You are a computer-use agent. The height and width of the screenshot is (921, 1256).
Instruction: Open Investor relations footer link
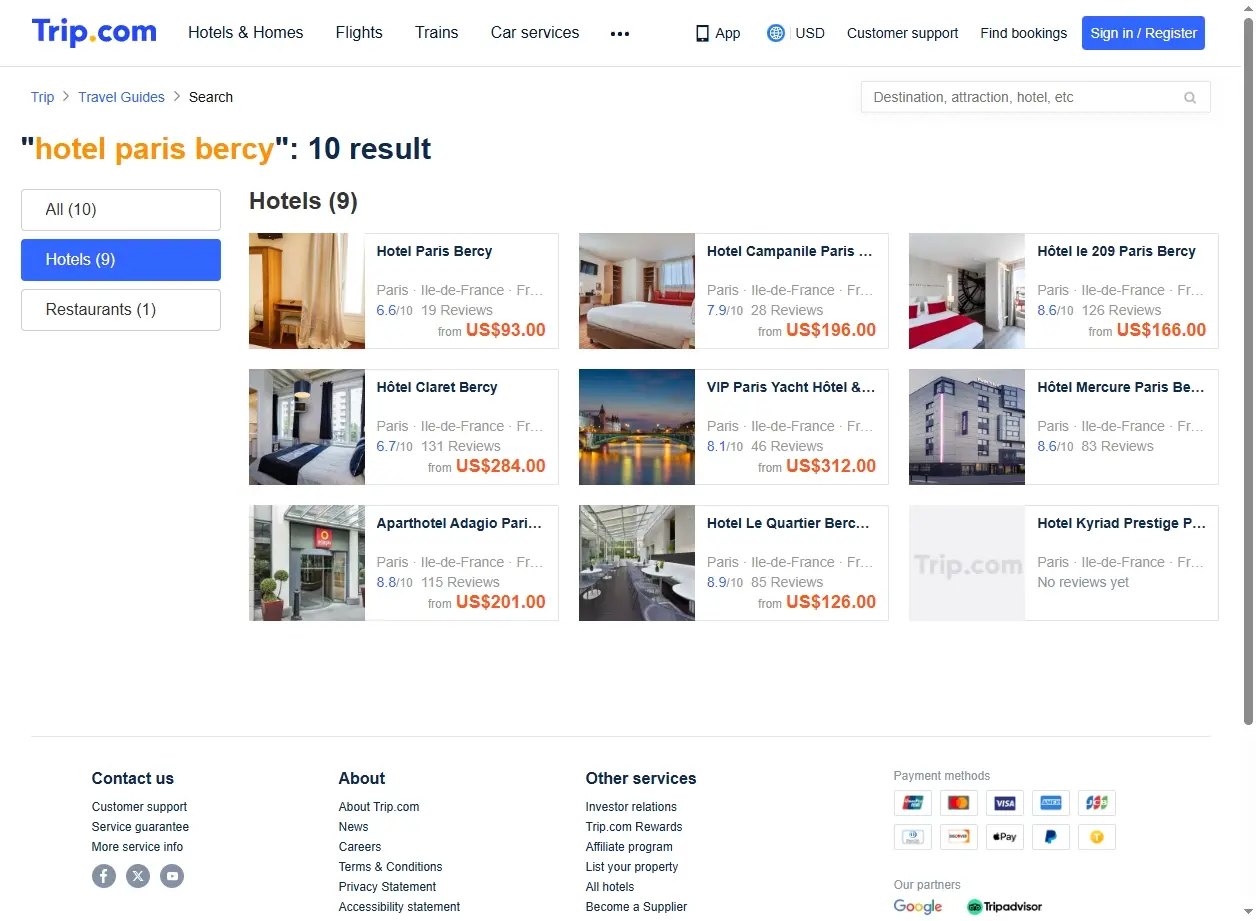631,807
